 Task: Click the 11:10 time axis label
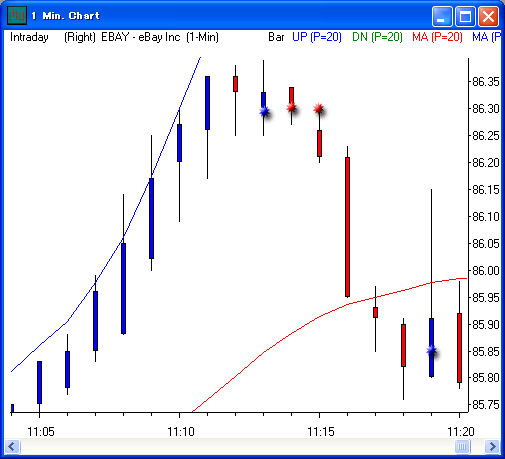click(x=180, y=432)
